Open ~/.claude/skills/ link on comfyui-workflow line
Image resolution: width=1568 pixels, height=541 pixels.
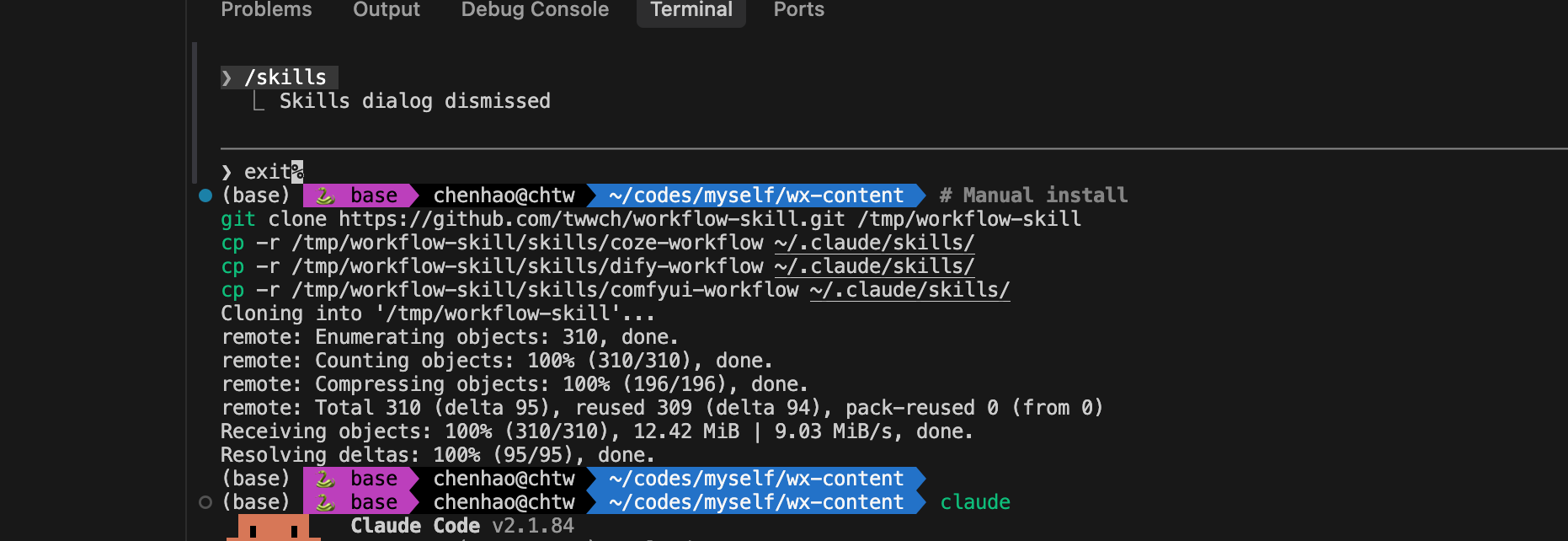(909, 290)
